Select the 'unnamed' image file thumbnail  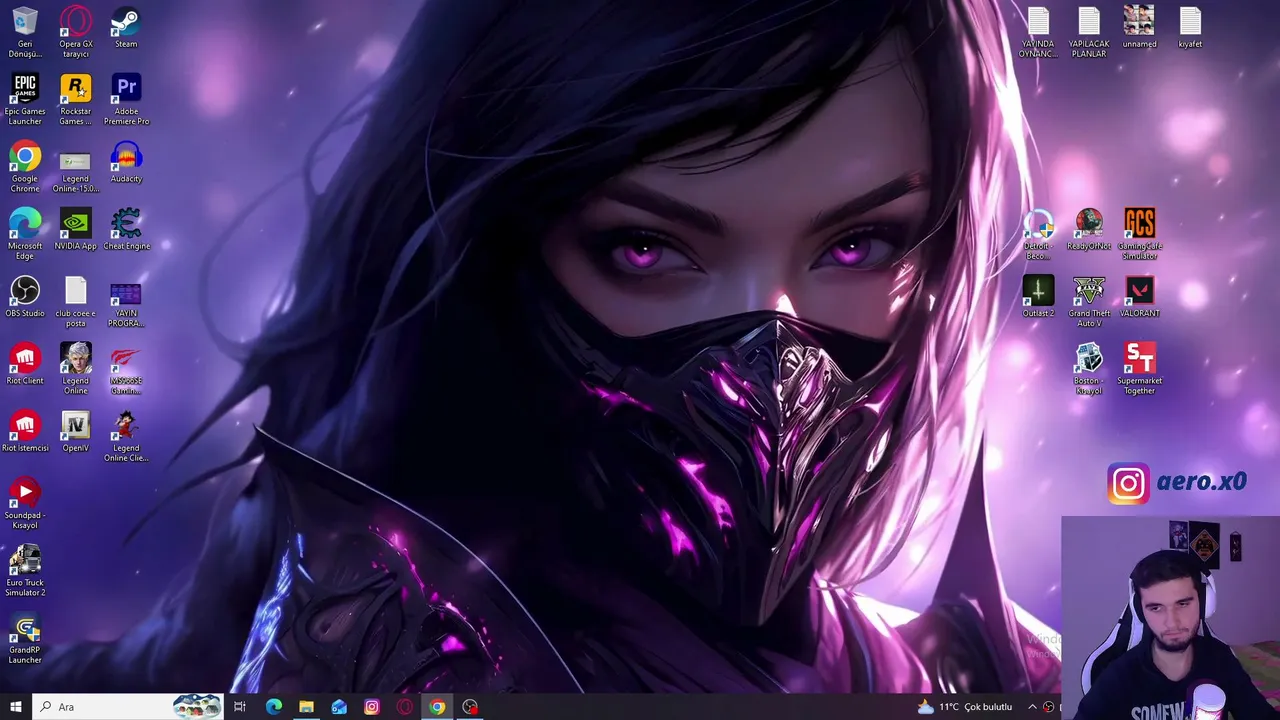coord(1139,27)
